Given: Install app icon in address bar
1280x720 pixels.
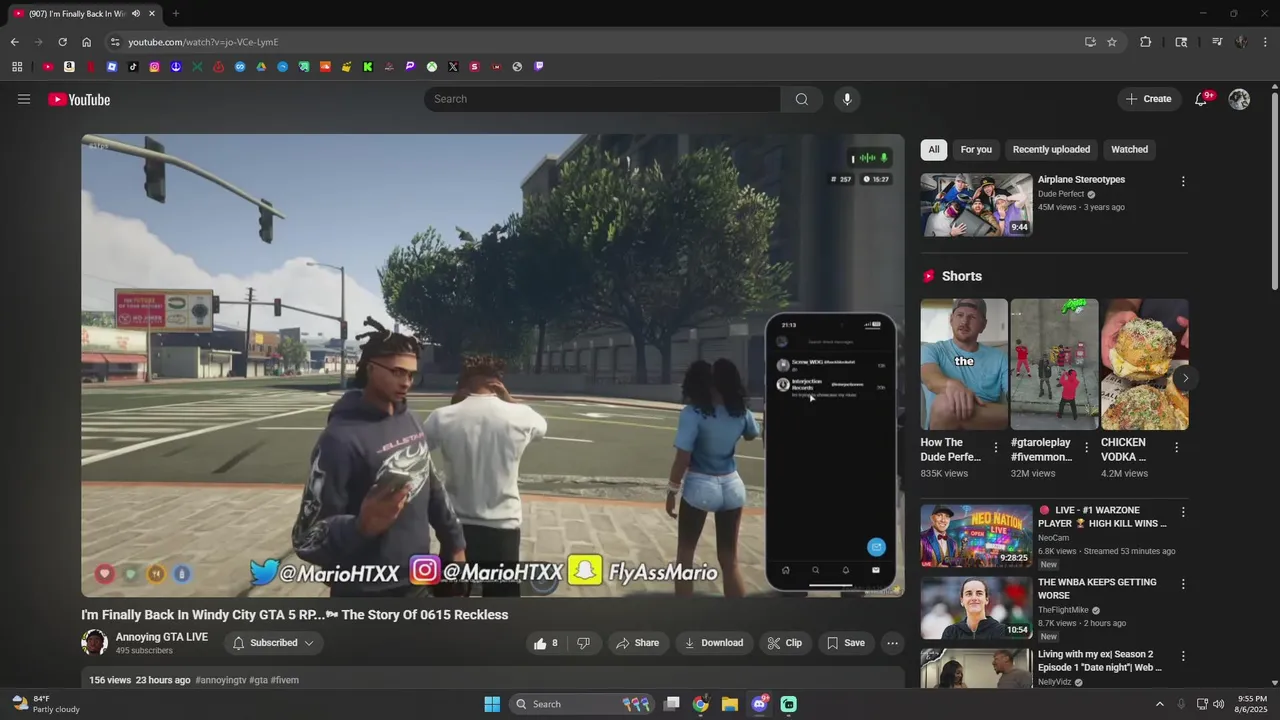Looking at the screenshot, I should (x=1090, y=42).
